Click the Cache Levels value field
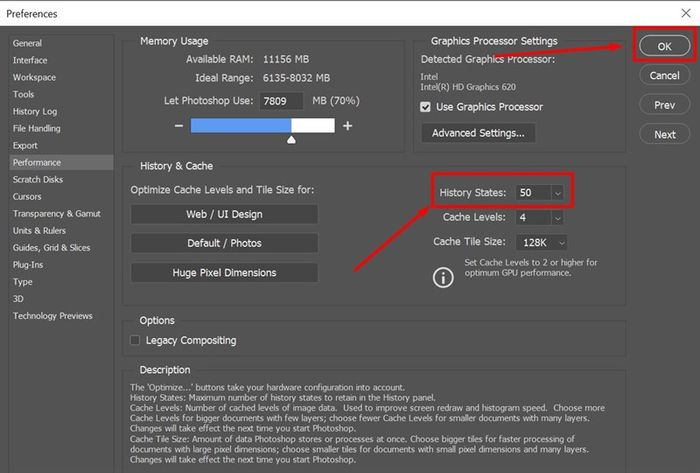The width and height of the screenshot is (700, 473). click(x=533, y=218)
